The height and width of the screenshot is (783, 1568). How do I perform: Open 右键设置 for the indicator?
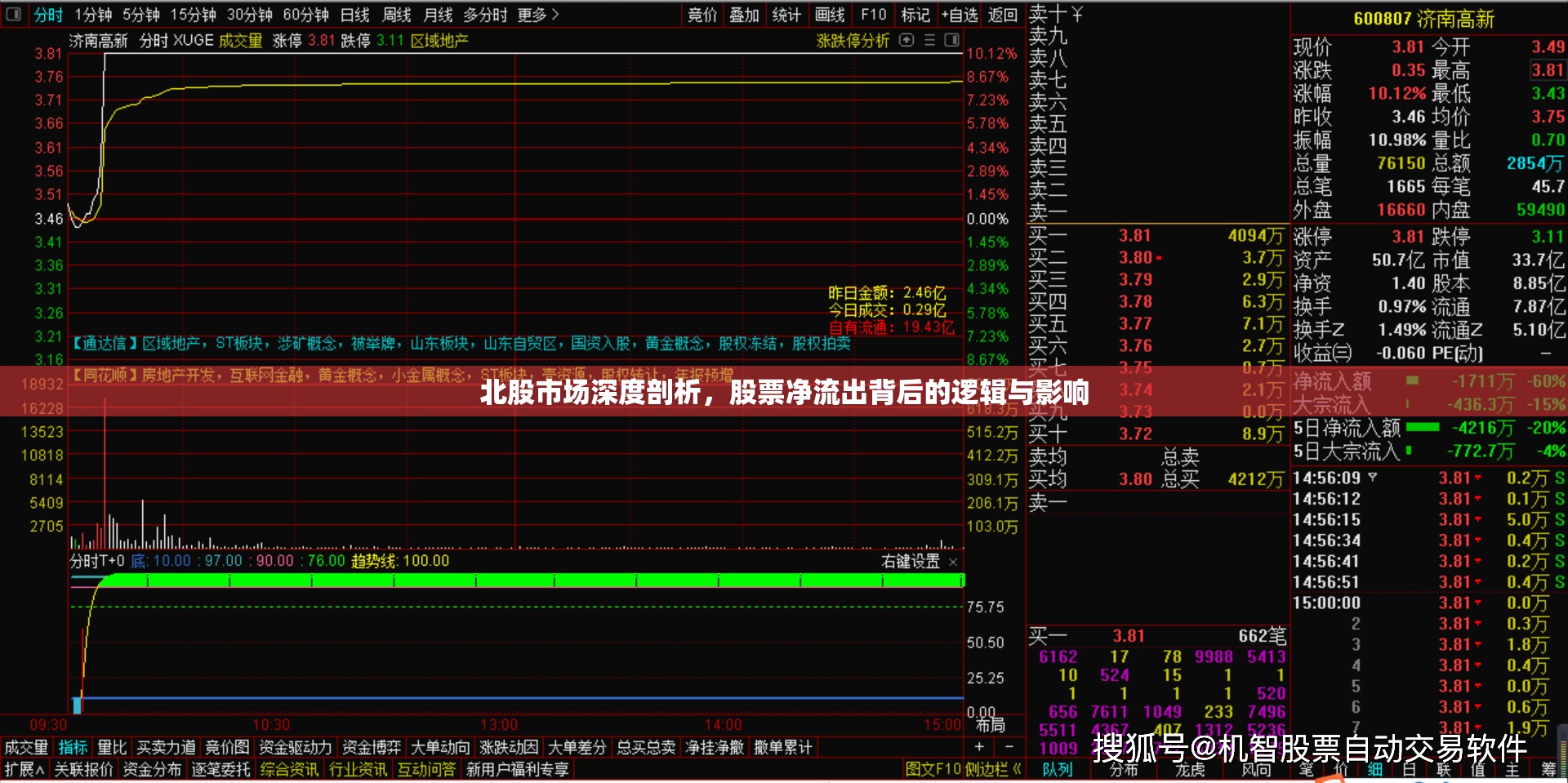(x=911, y=562)
